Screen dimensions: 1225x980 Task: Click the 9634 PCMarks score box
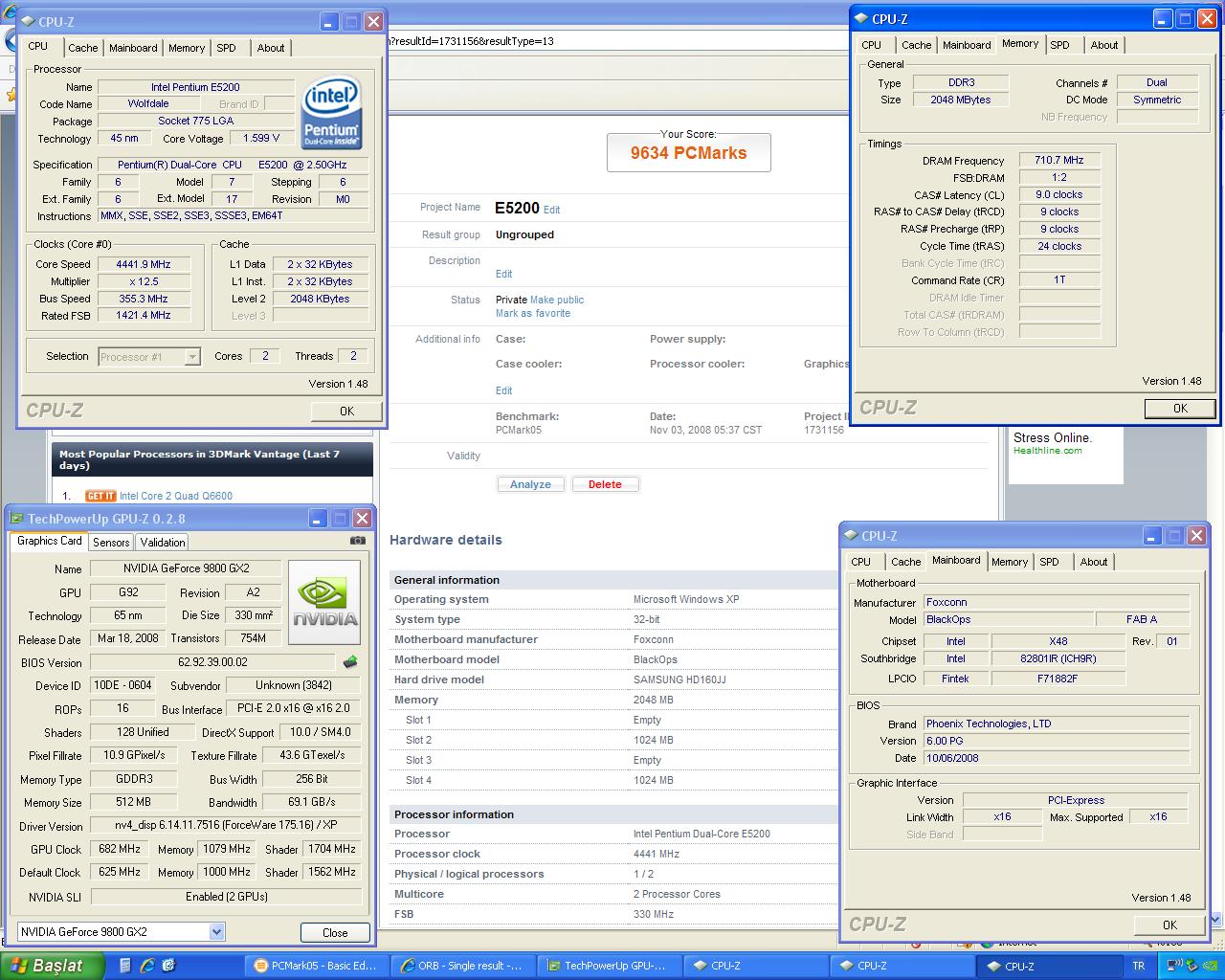(x=689, y=152)
